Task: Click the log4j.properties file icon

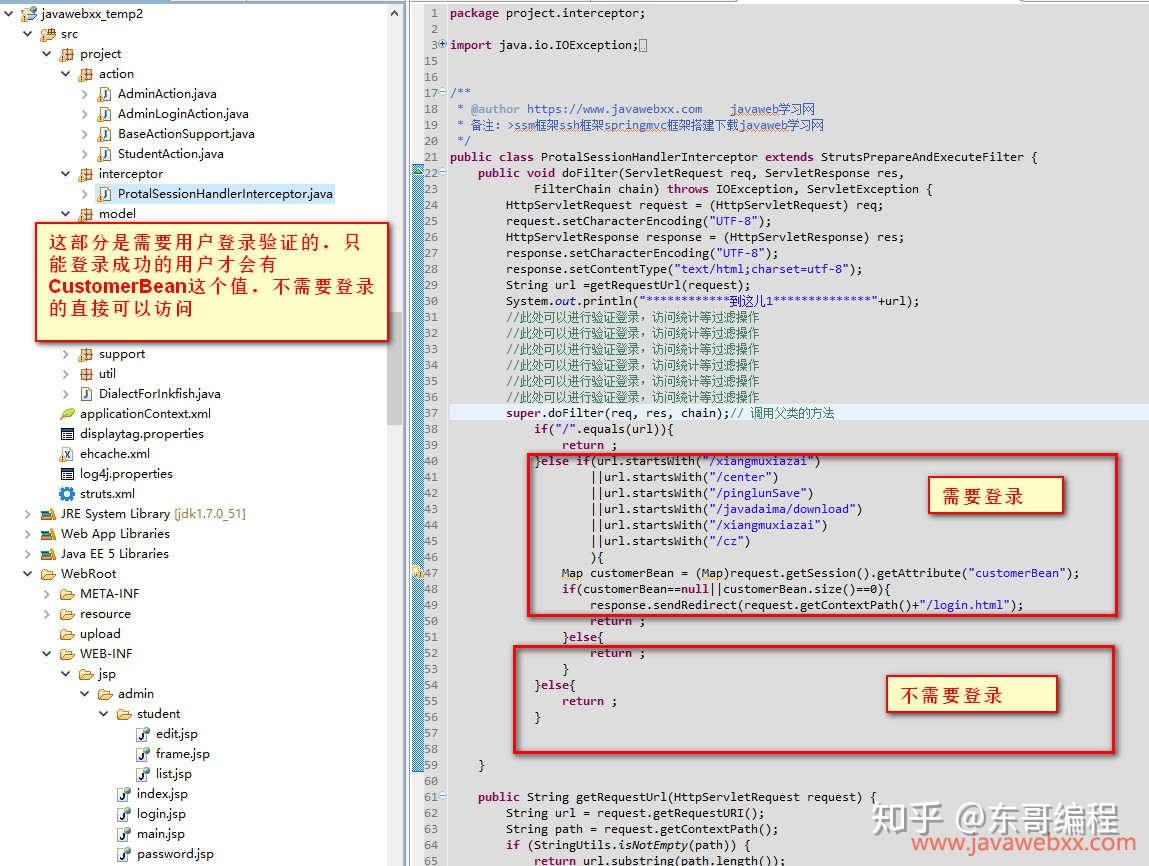Action: [67, 474]
